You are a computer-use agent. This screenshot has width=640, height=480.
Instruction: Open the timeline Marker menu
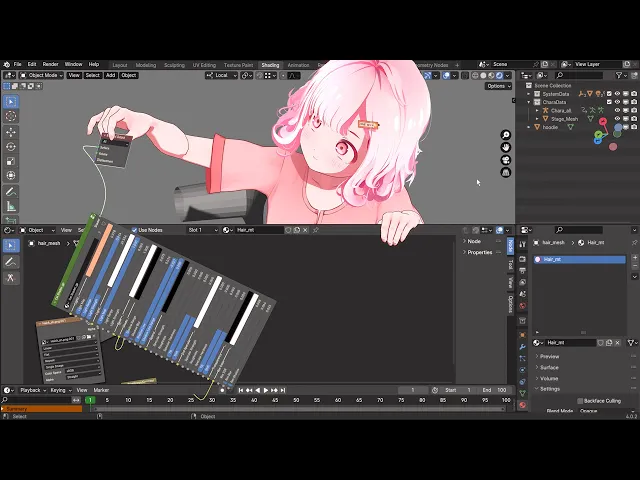coord(101,390)
